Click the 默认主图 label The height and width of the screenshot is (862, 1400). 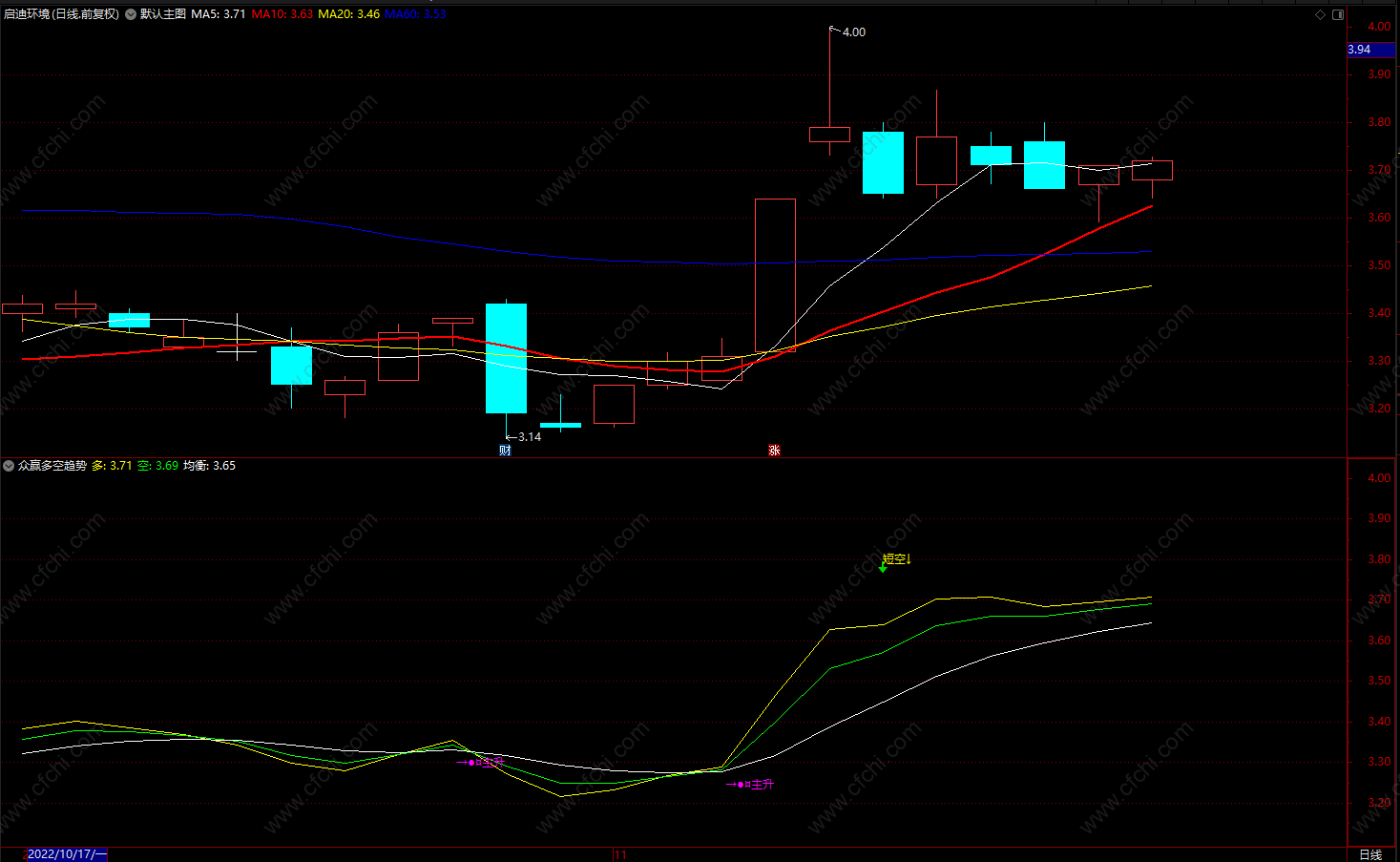[x=163, y=14]
